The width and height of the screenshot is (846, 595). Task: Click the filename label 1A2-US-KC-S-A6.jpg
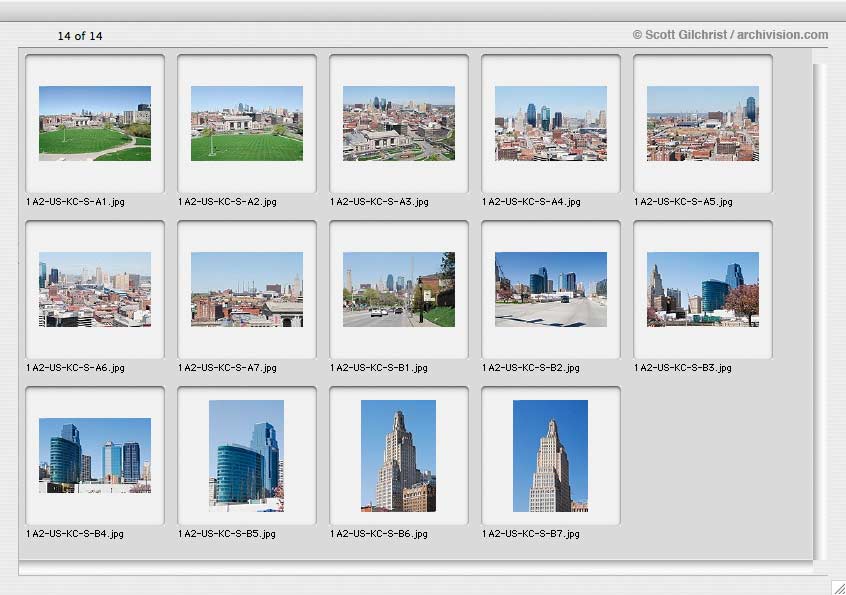click(x=75, y=368)
